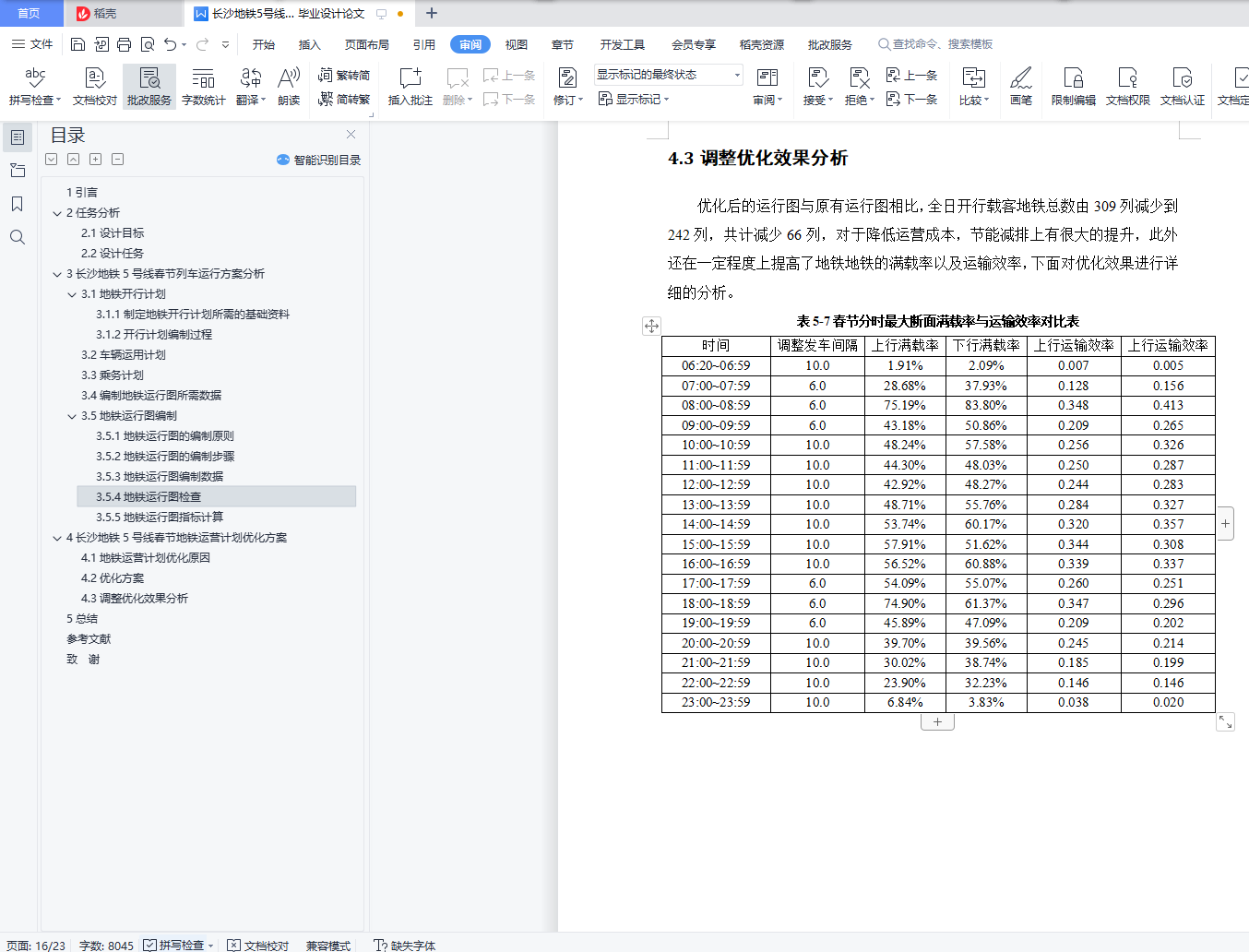This screenshot has width=1249, height=952.
Task: Collapse the 4 长沙地铁 5 号线春节地铁运营计划优化方案 node
Action: coord(57,538)
